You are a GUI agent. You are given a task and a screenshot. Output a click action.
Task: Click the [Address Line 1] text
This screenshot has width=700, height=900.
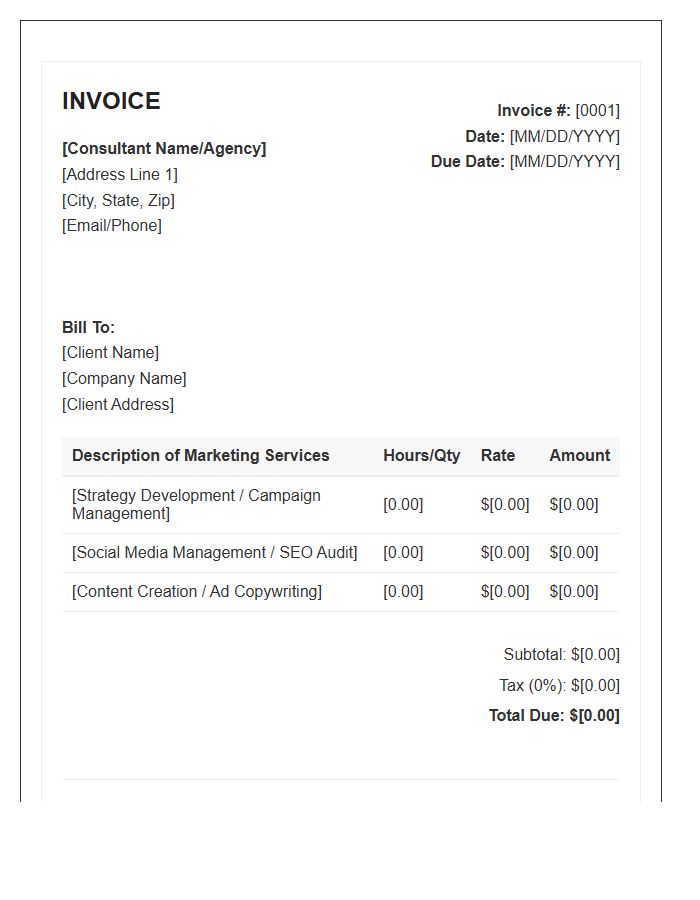coord(120,174)
